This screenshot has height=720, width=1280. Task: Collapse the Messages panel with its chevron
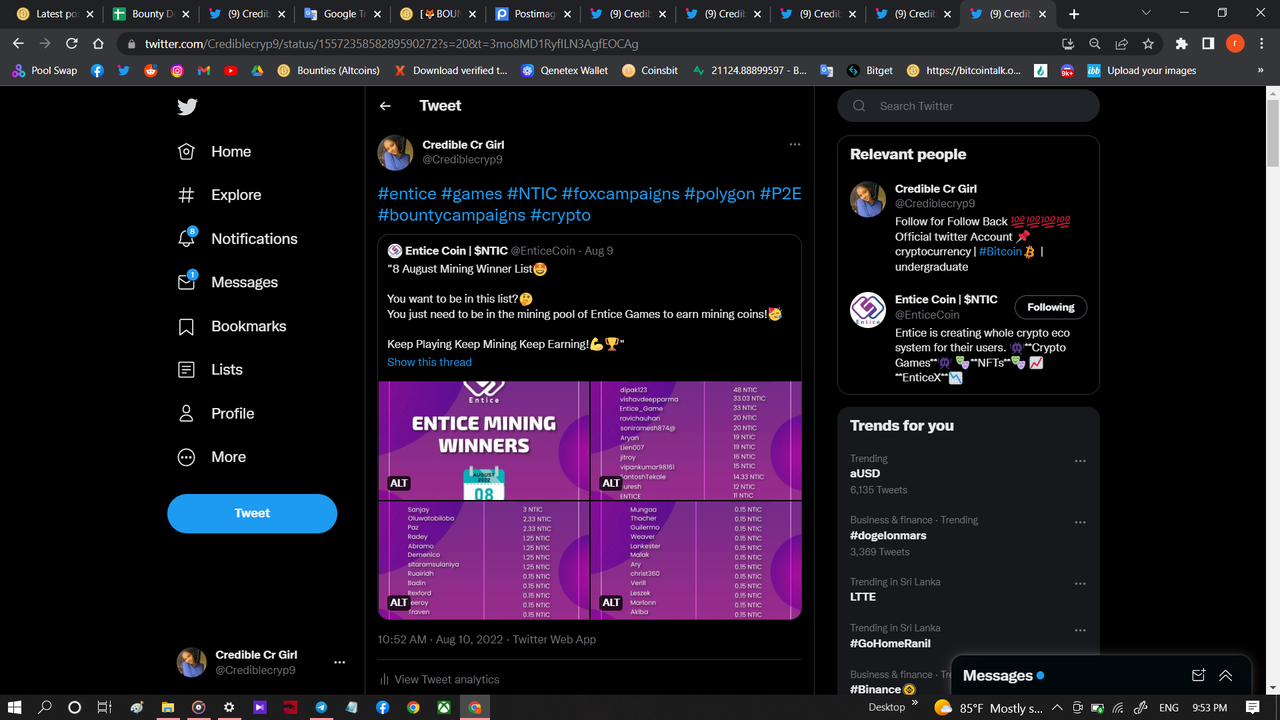(x=1225, y=675)
